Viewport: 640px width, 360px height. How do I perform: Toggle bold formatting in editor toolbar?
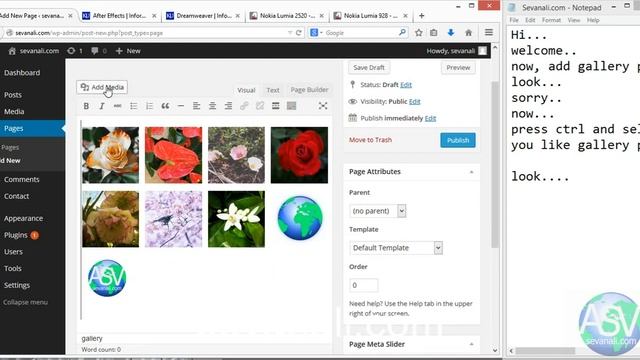click(86, 106)
